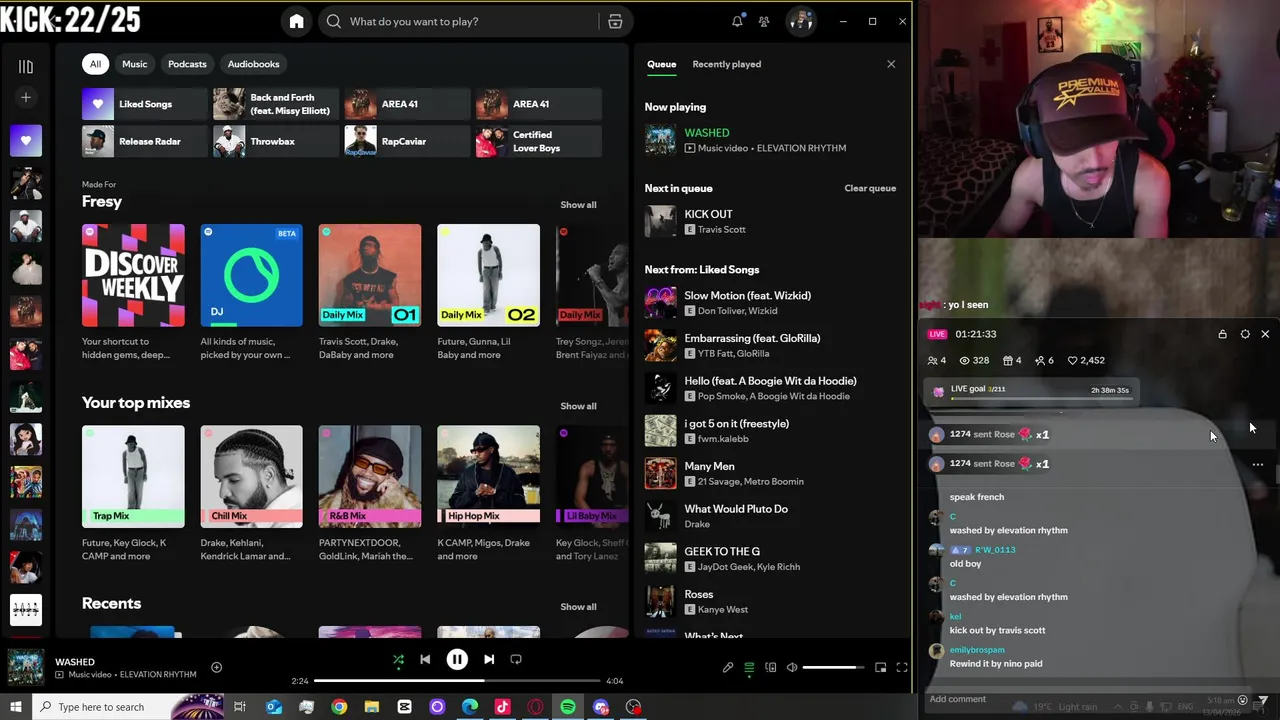Screen dimensions: 1280x720
Task: Show all in Made For Fresy section
Action: 578,205
